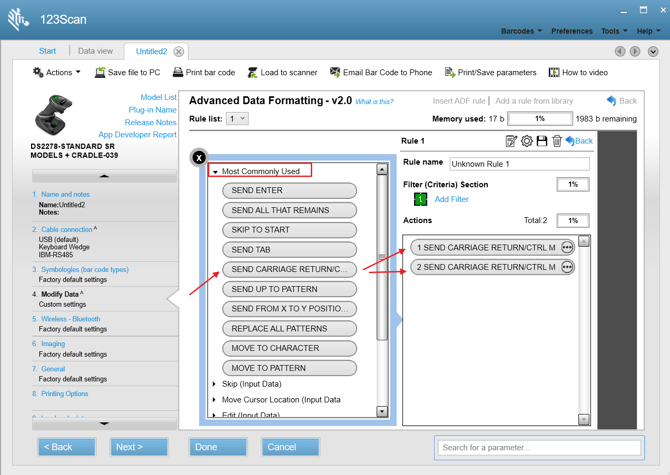Click the SEND ENTER action button
The height and width of the screenshot is (475, 670).
coord(289,190)
